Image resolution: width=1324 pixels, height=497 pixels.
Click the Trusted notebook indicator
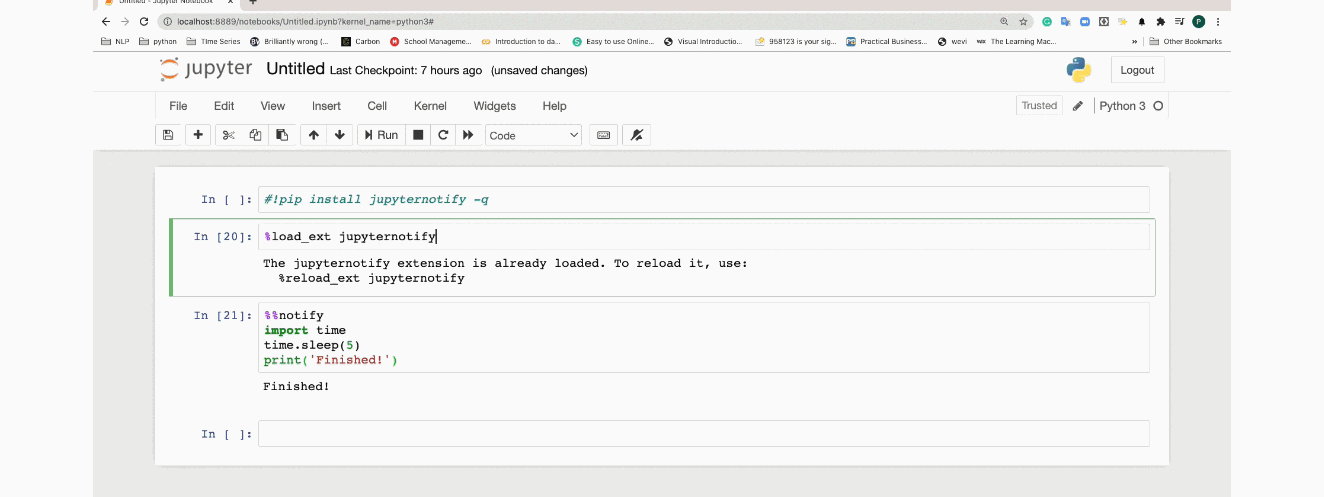[1039, 106]
